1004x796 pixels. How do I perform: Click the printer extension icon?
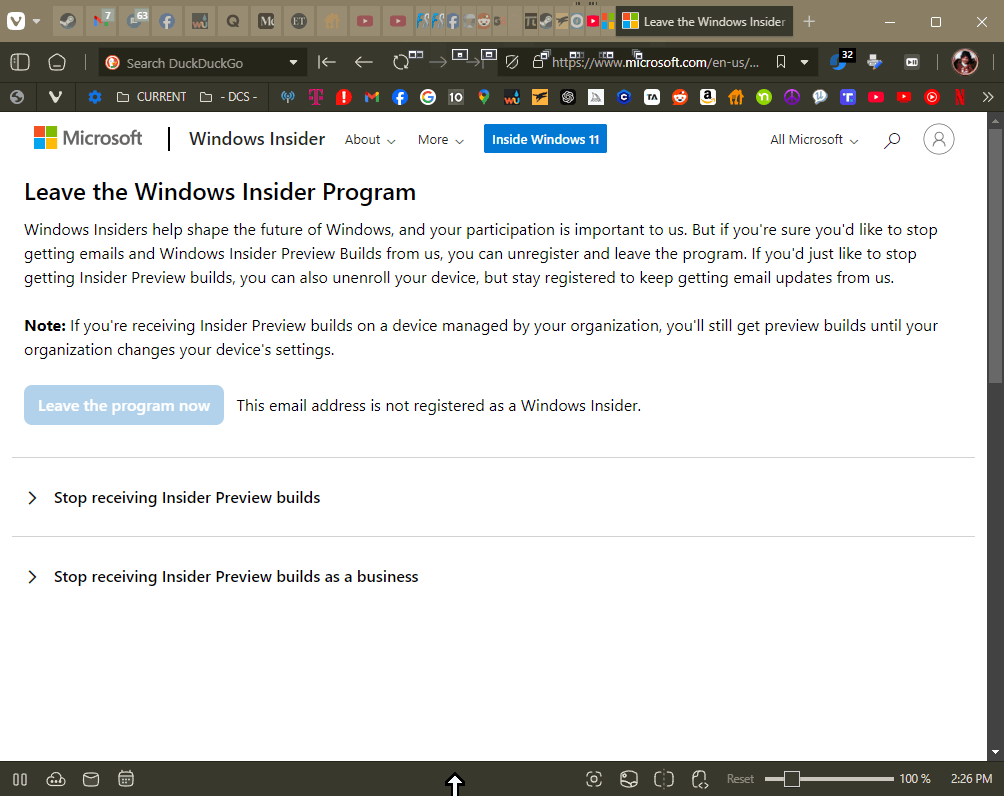click(x=874, y=61)
